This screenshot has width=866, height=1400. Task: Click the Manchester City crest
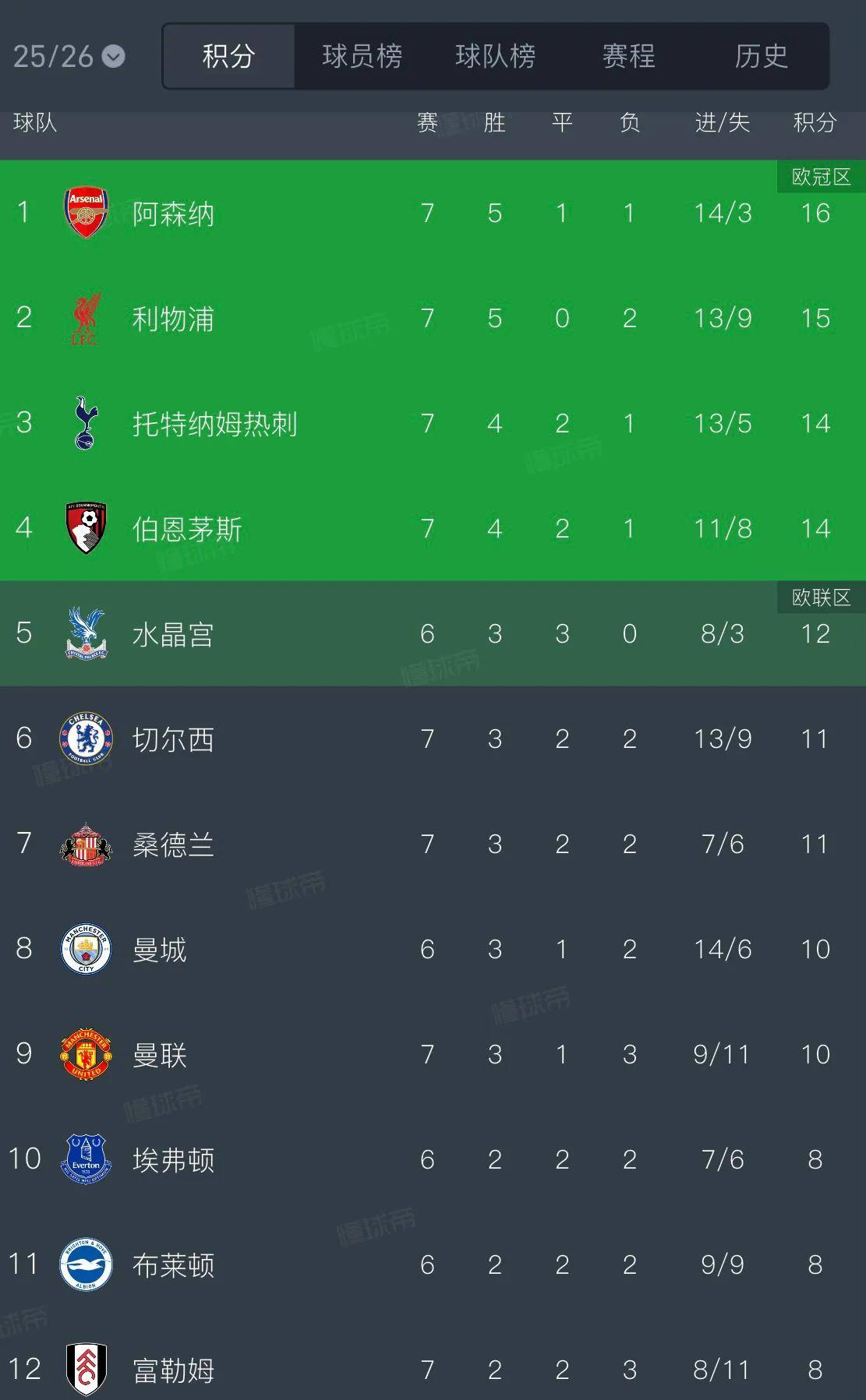86,949
